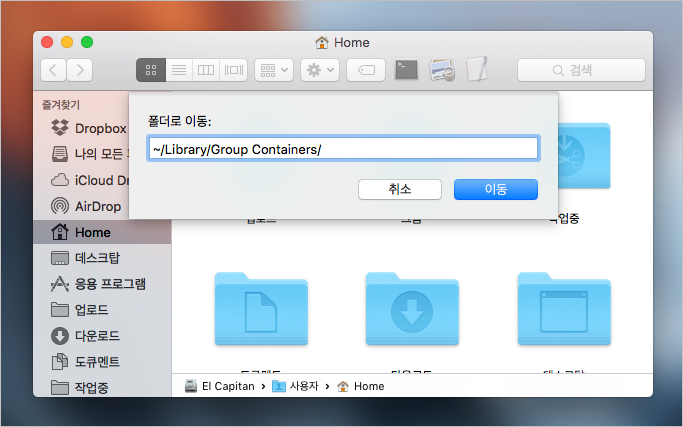
Task: Click the edit tags button
Action: coord(366,70)
